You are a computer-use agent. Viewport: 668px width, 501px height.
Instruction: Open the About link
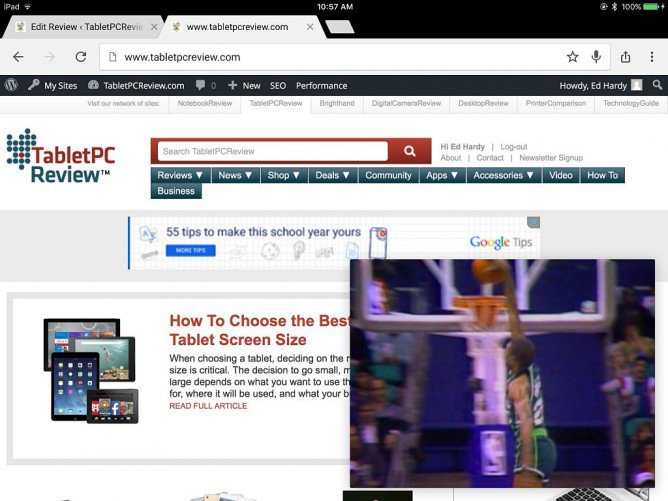point(451,158)
